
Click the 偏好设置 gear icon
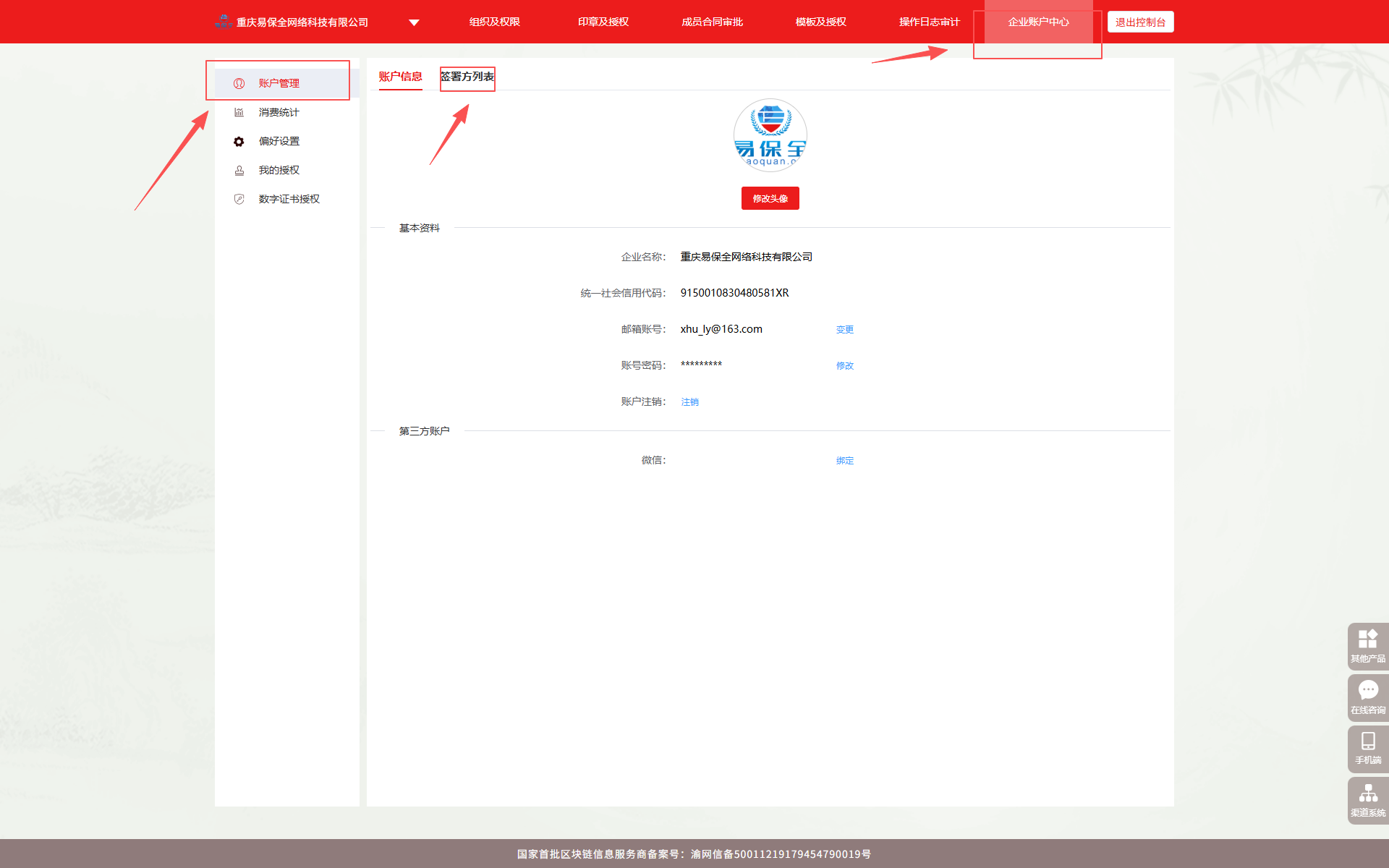coord(239,141)
